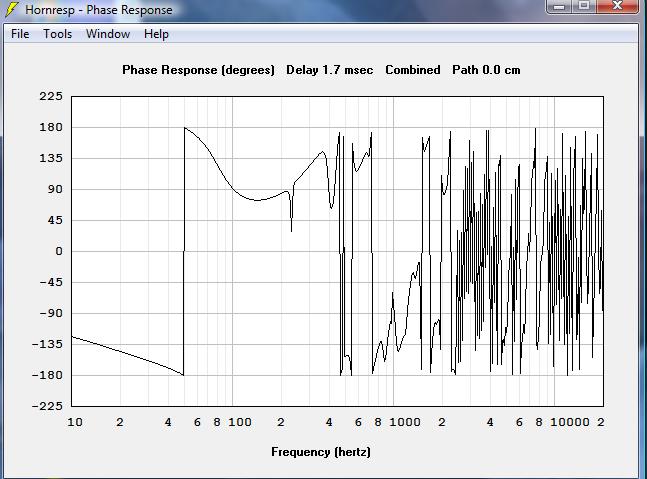Minimize the Hornresp window
Screen dimensions: 647x479
tap(559, 6)
